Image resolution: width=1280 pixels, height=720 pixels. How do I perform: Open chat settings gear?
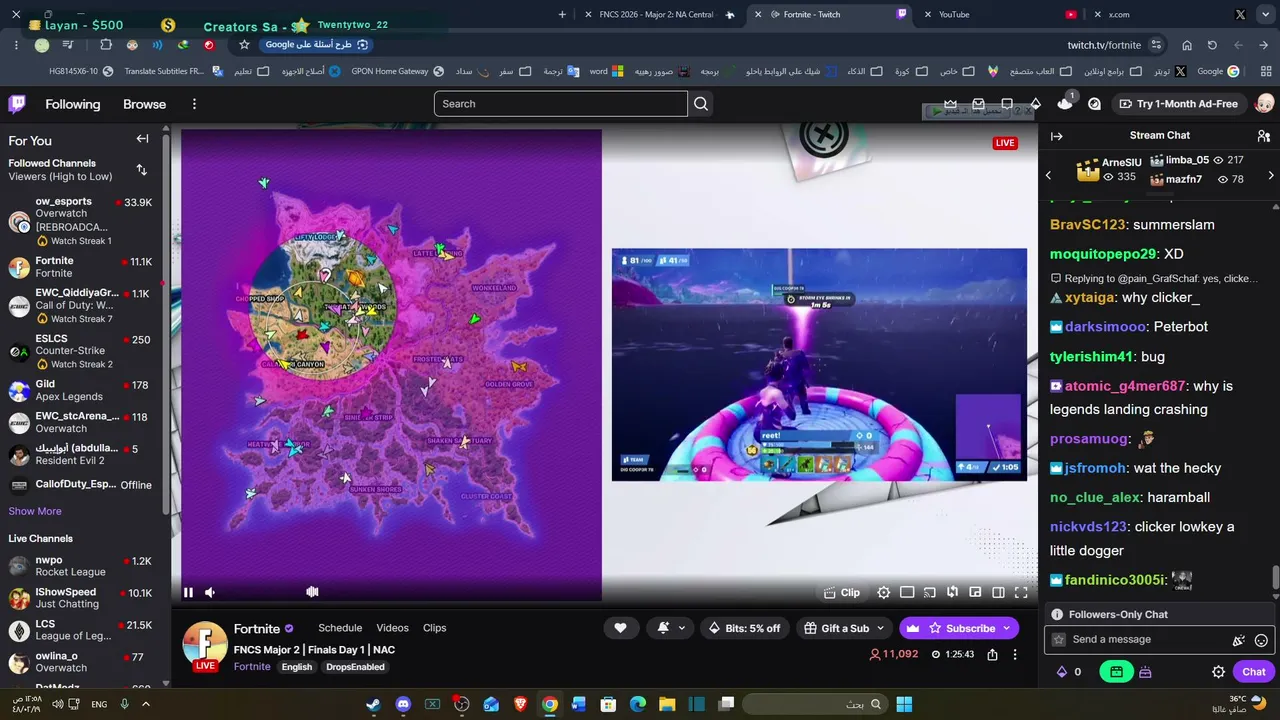click(1218, 672)
